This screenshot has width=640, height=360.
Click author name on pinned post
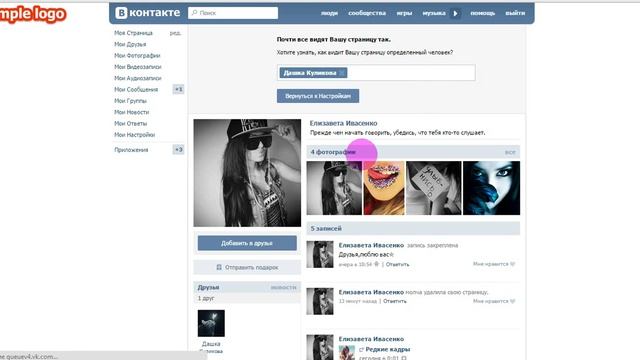point(371,245)
